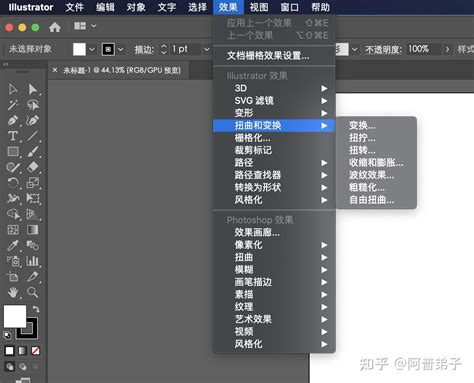474x383 pixels.
Task: Select the Rotate tool
Action: click(x=13, y=183)
